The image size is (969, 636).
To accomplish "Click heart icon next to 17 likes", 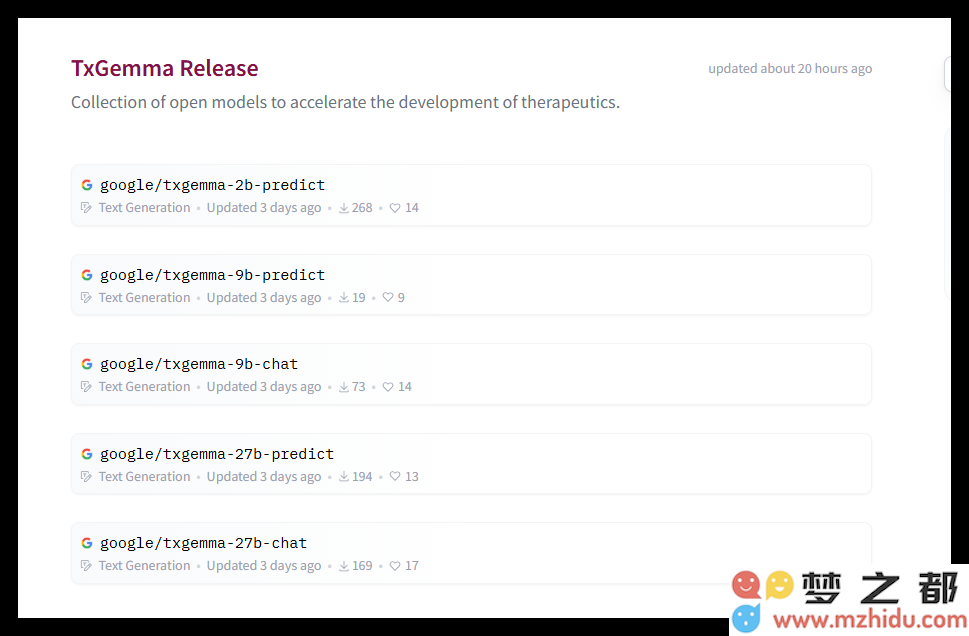I will [395, 566].
